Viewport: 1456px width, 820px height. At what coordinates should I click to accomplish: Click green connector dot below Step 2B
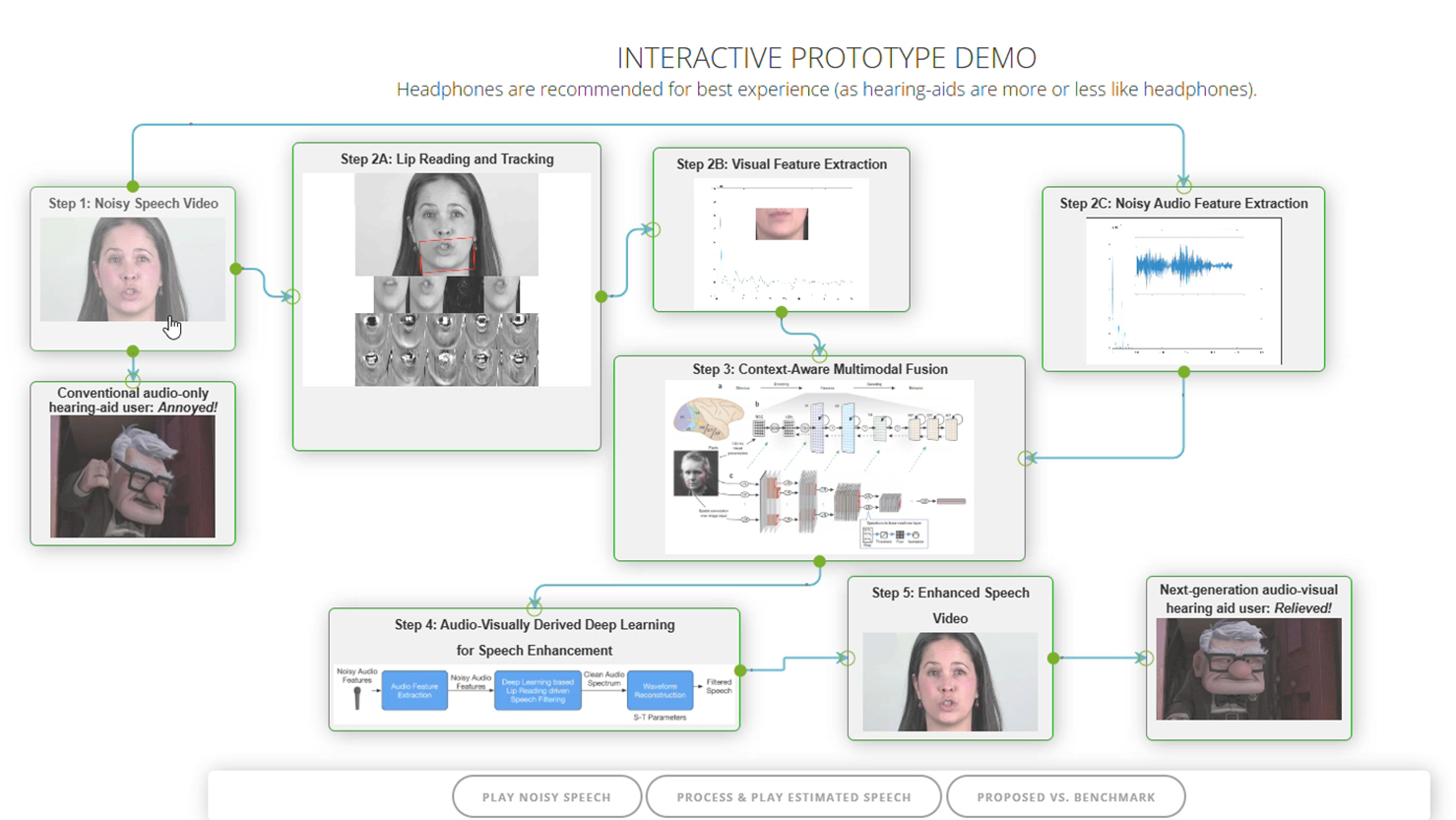781,312
